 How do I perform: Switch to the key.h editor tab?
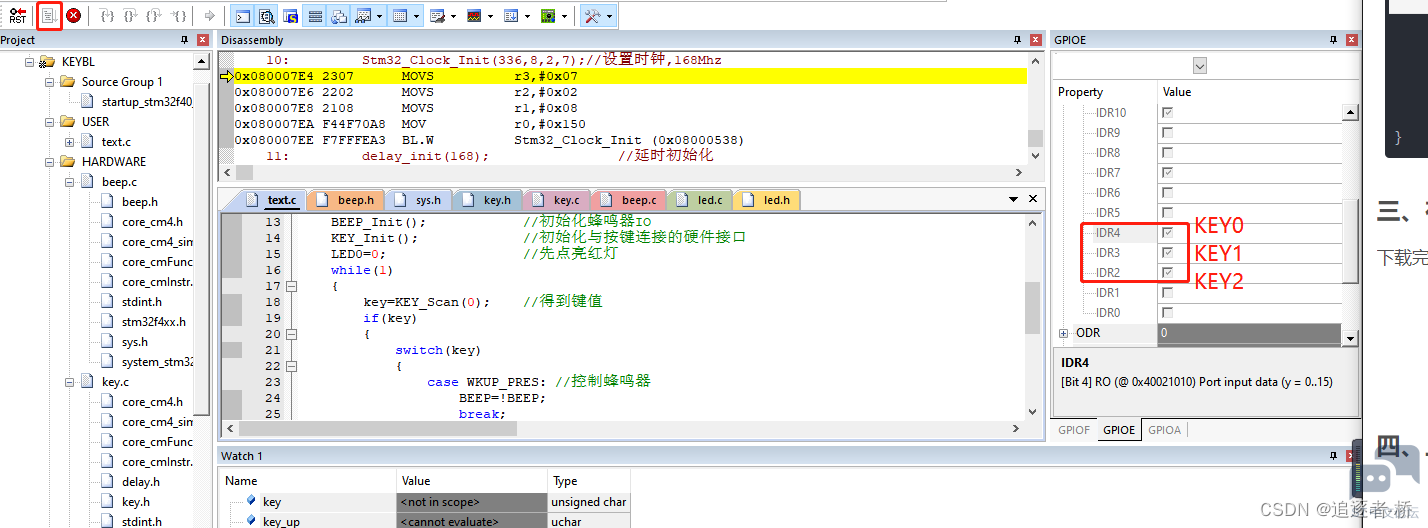pos(488,200)
